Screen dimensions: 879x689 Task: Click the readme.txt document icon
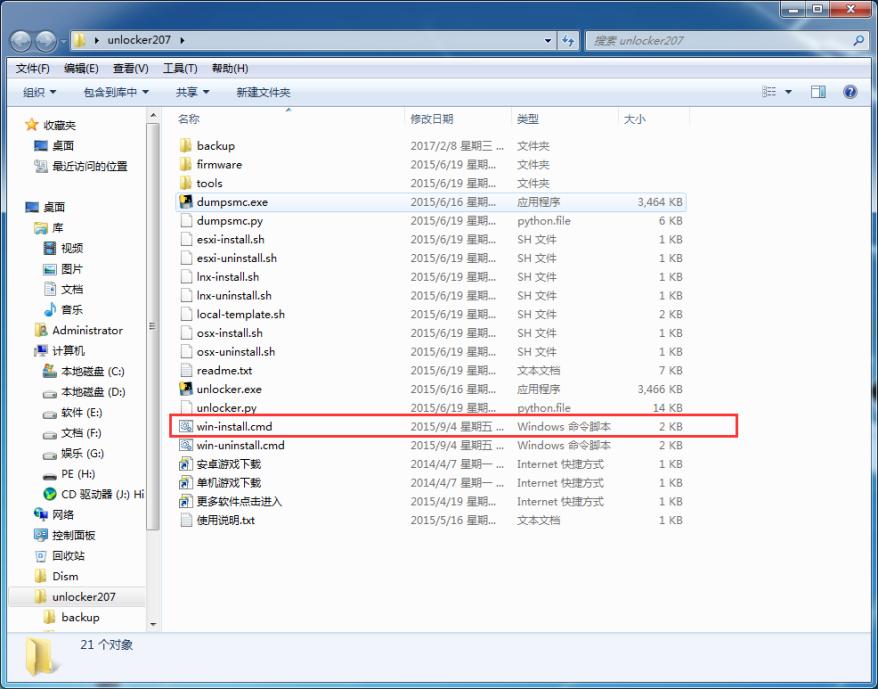pyautogui.click(x=186, y=371)
